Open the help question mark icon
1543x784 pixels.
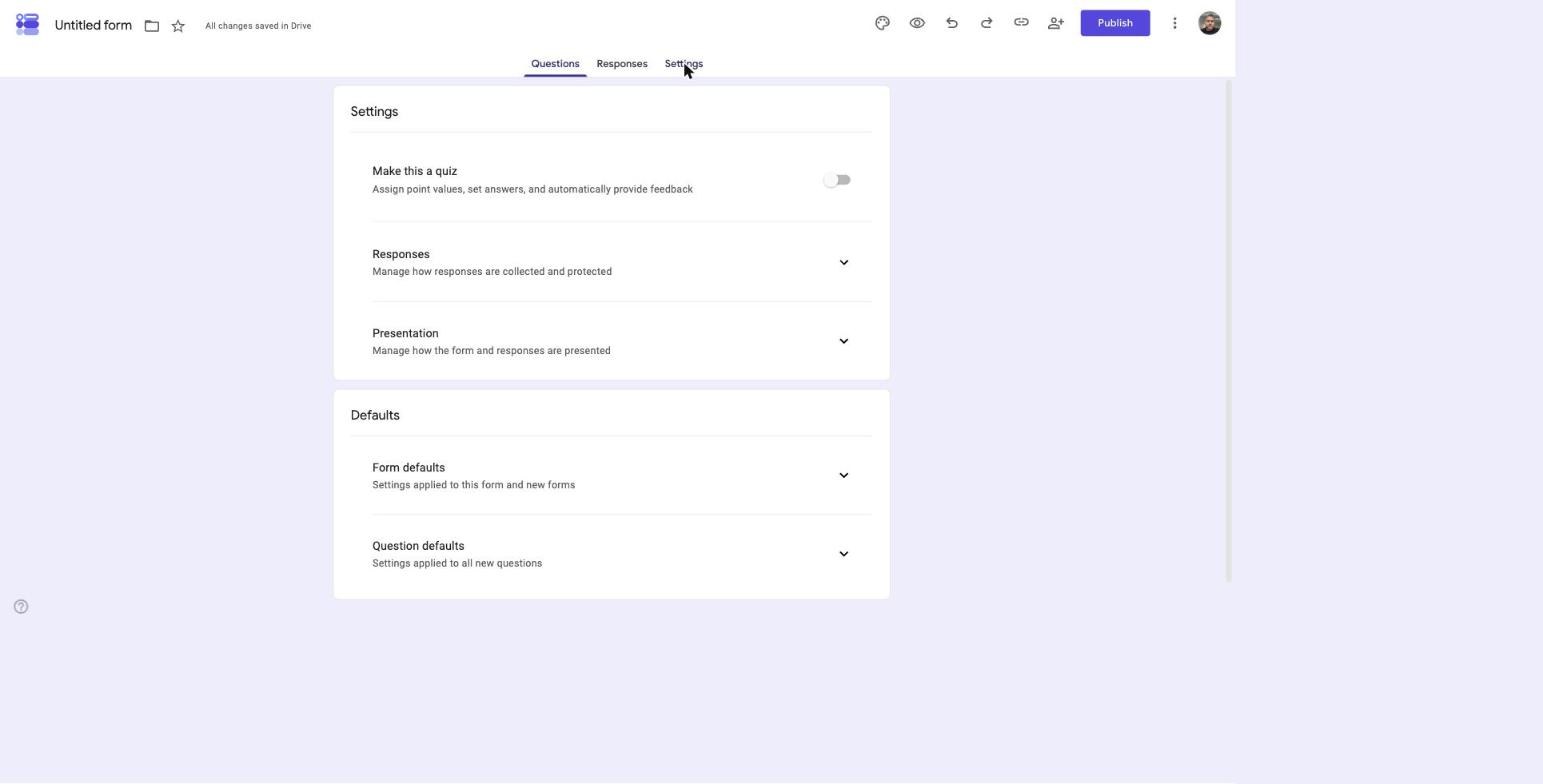21,607
